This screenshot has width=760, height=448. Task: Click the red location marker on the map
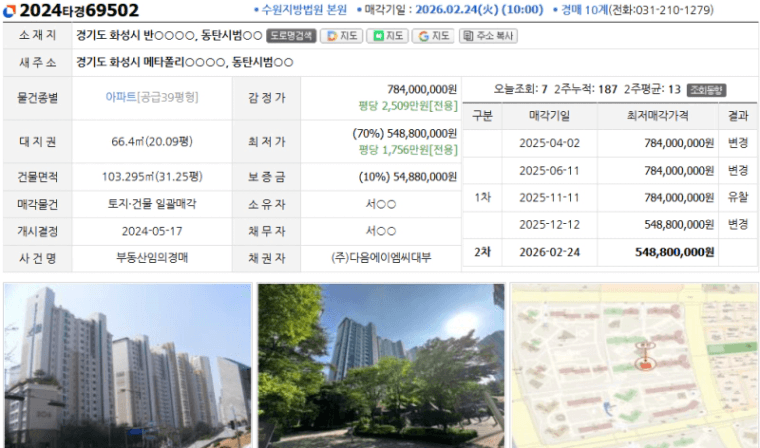[x=645, y=364]
